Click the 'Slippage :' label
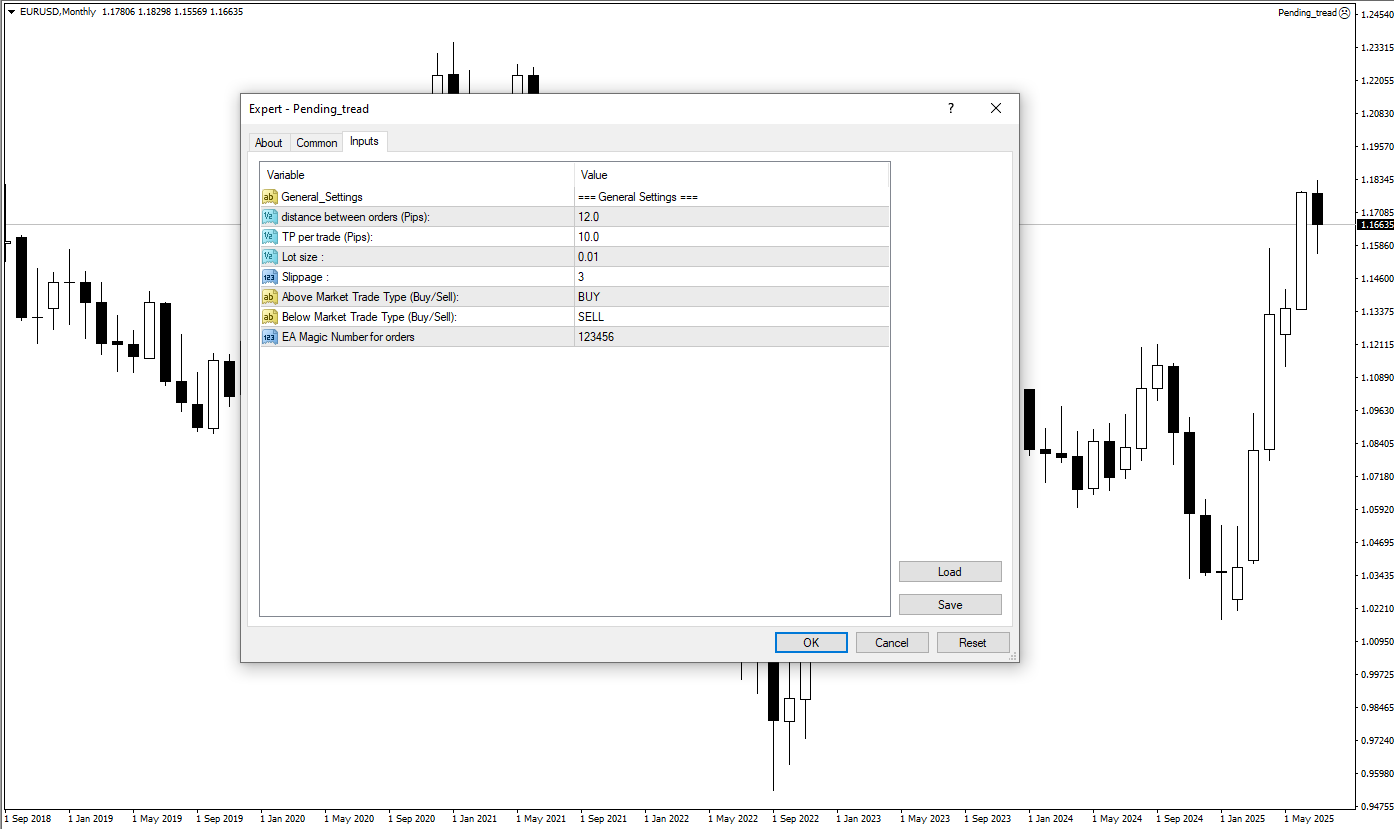Screen dimensions: 1394x829 click(x=305, y=277)
